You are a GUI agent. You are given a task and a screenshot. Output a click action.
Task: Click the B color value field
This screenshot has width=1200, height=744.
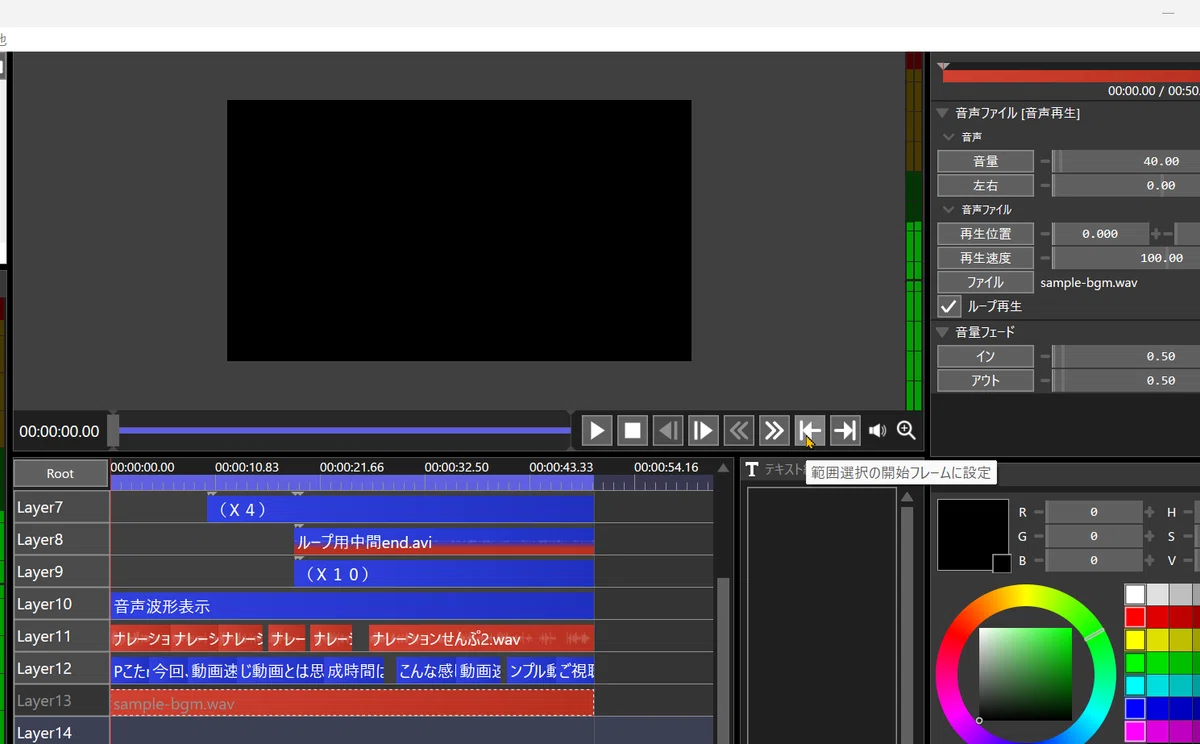(x=1093, y=560)
